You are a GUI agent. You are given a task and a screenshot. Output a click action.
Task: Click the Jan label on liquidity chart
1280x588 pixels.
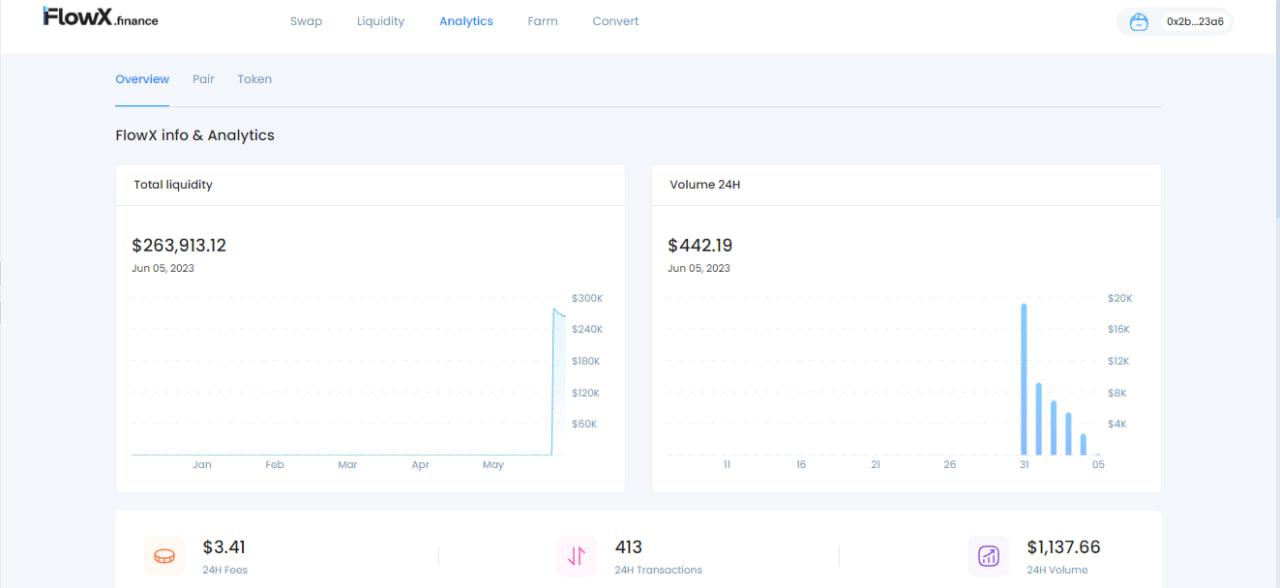202,465
